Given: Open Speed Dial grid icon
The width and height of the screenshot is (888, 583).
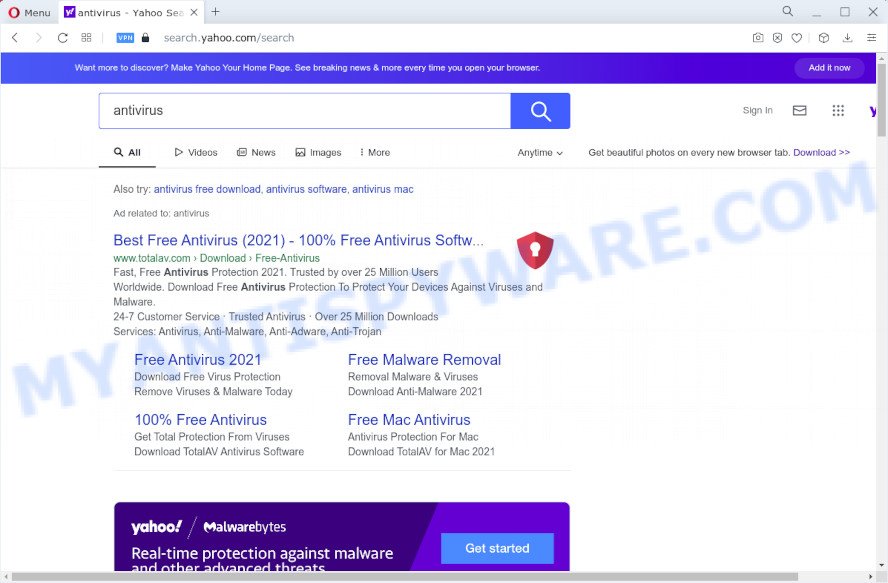Looking at the screenshot, I should pyautogui.click(x=86, y=38).
